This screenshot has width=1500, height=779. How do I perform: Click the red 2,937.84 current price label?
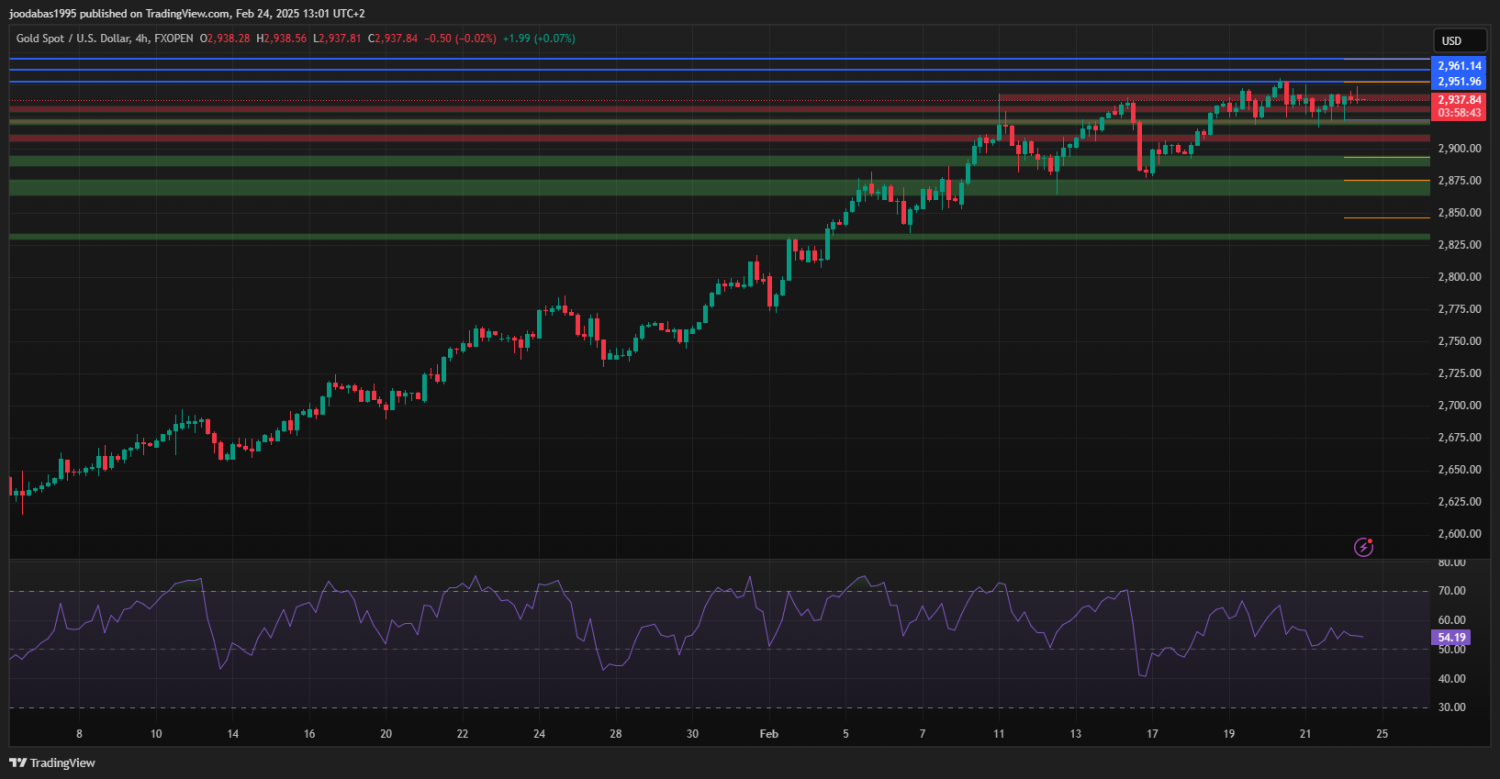[x=1459, y=100]
